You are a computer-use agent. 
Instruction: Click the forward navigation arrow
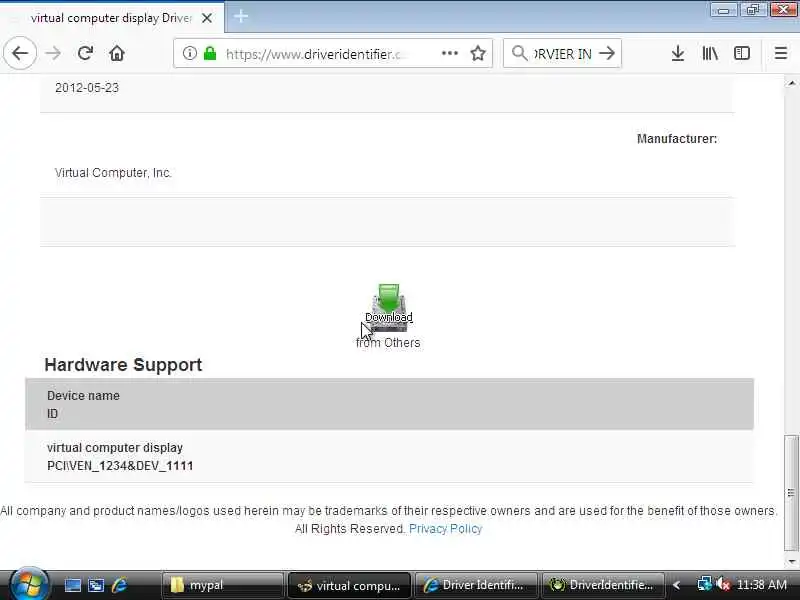click(53, 53)
